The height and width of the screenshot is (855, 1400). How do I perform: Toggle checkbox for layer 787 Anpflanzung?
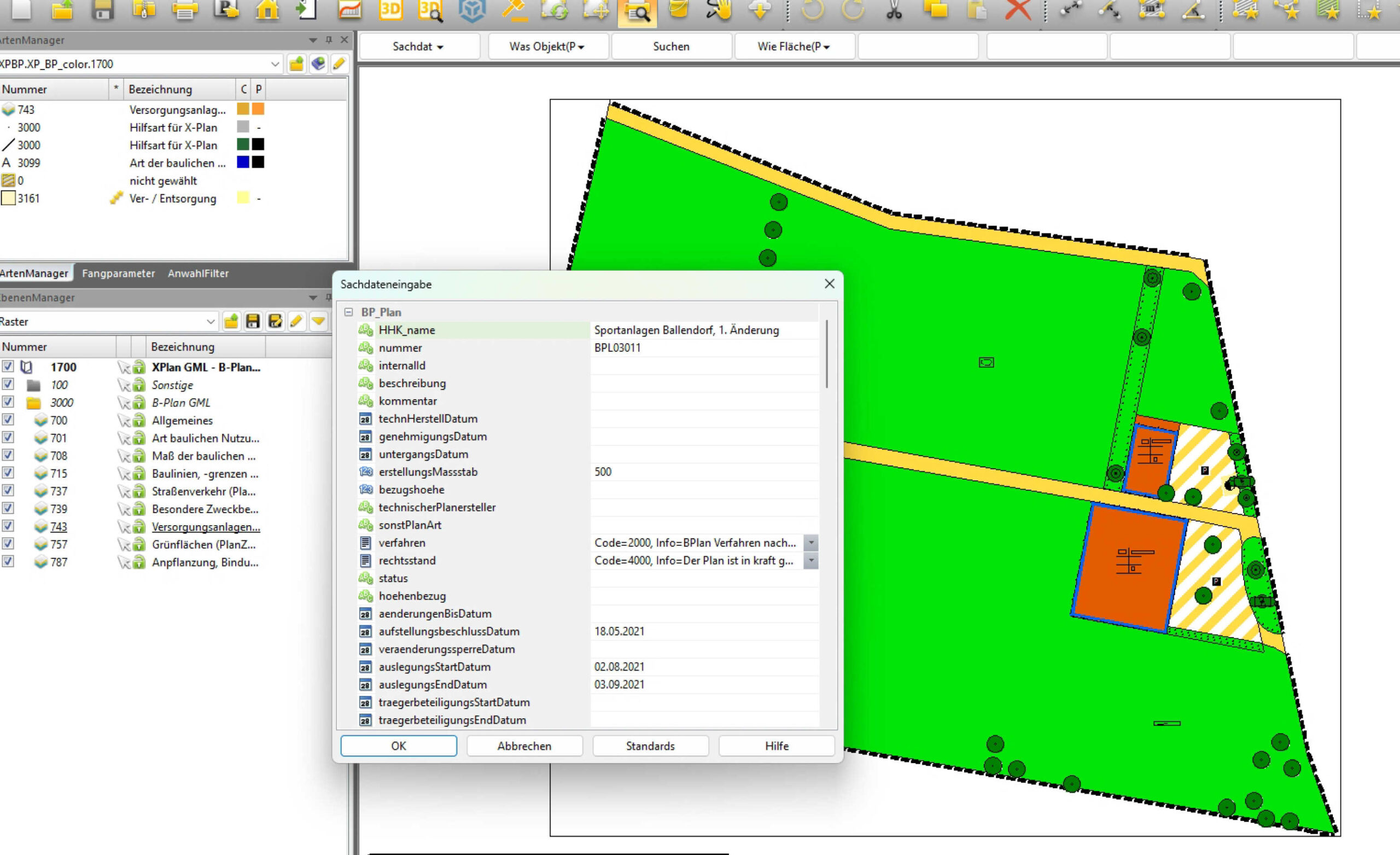8,562
